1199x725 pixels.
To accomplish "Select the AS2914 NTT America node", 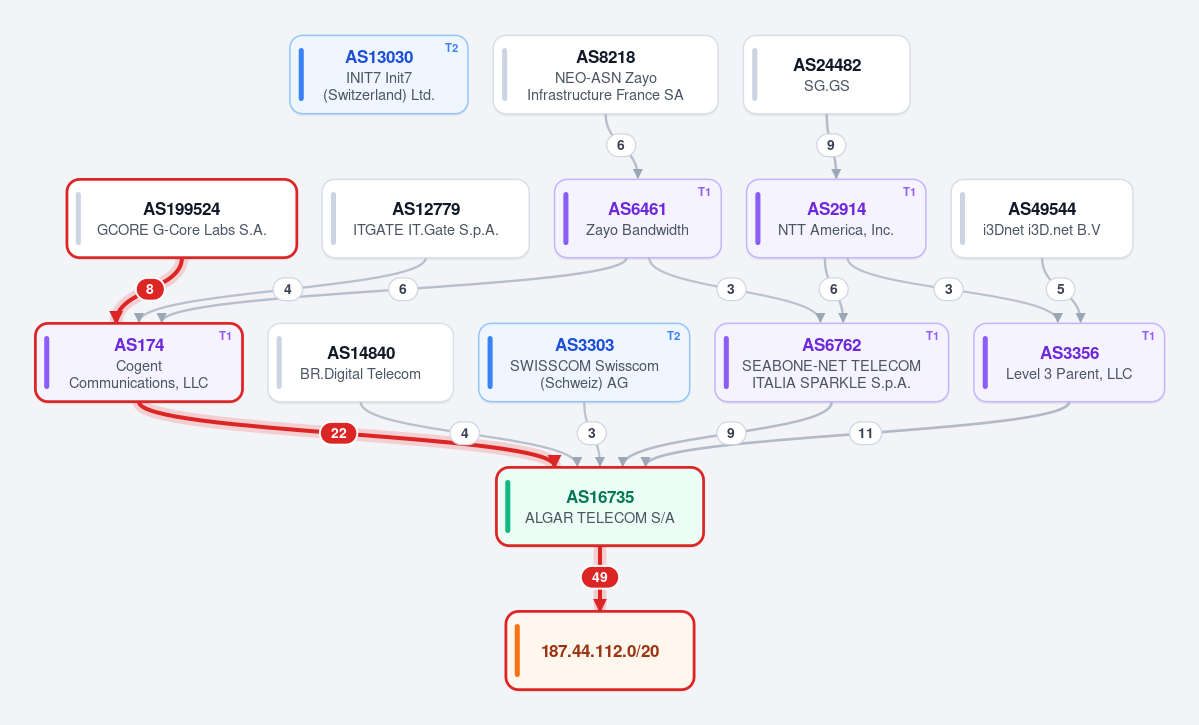I will pos(836,219).
